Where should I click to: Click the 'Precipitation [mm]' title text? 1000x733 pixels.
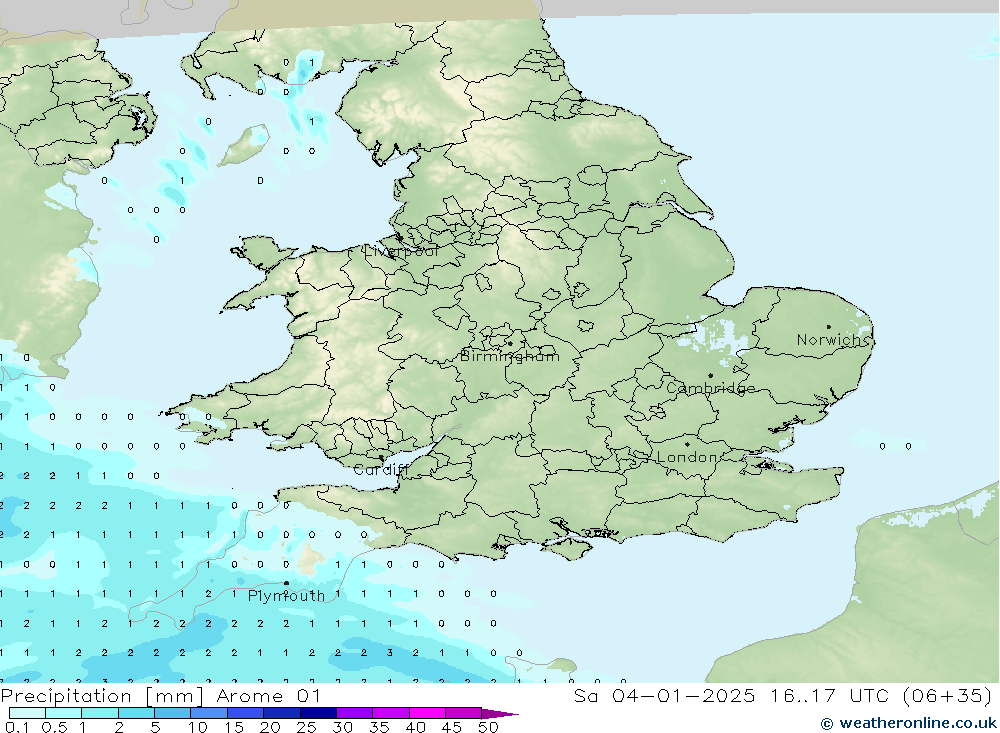click(102, 695)
